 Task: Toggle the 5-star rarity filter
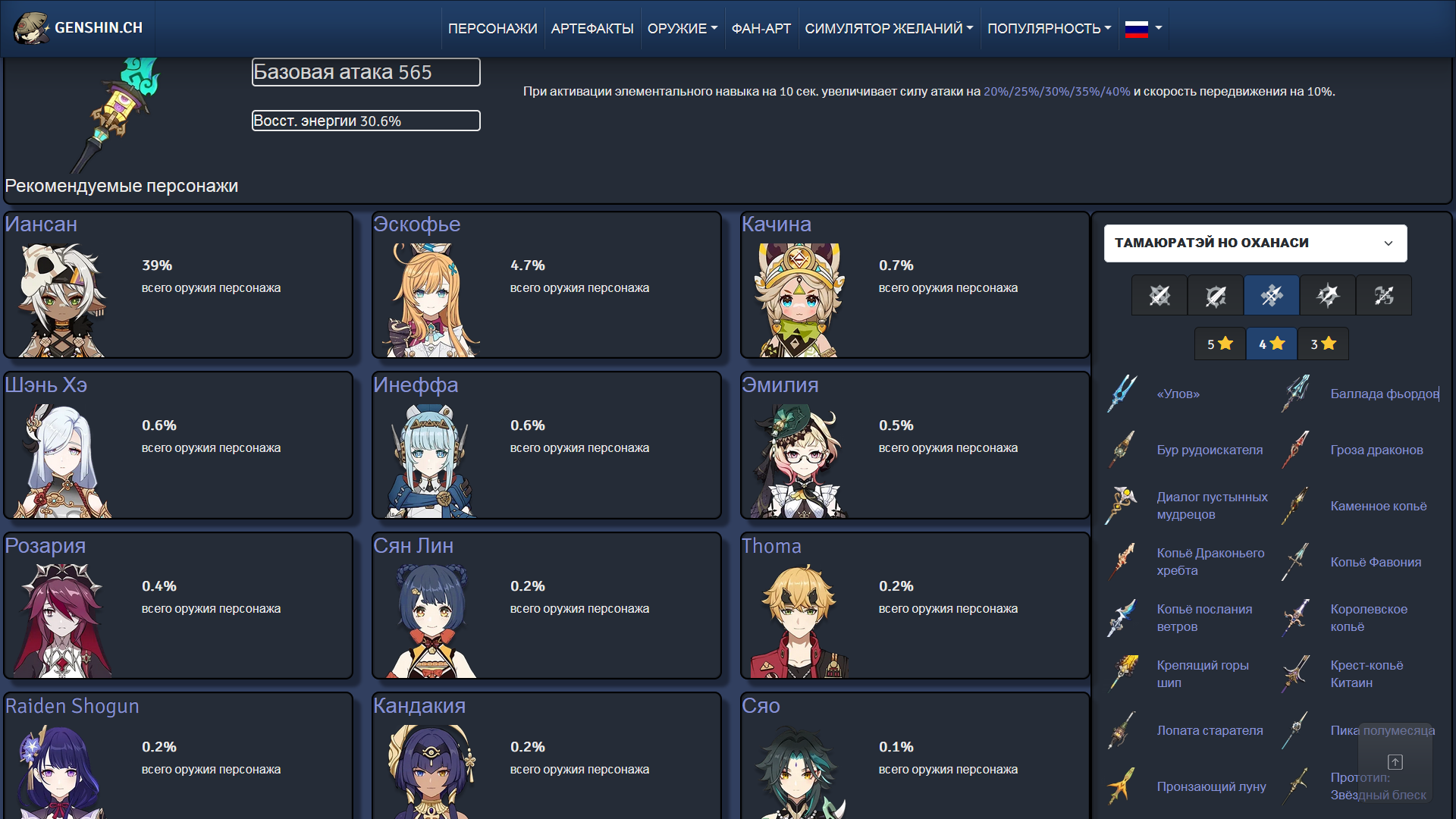click(x=1219, y=344)
